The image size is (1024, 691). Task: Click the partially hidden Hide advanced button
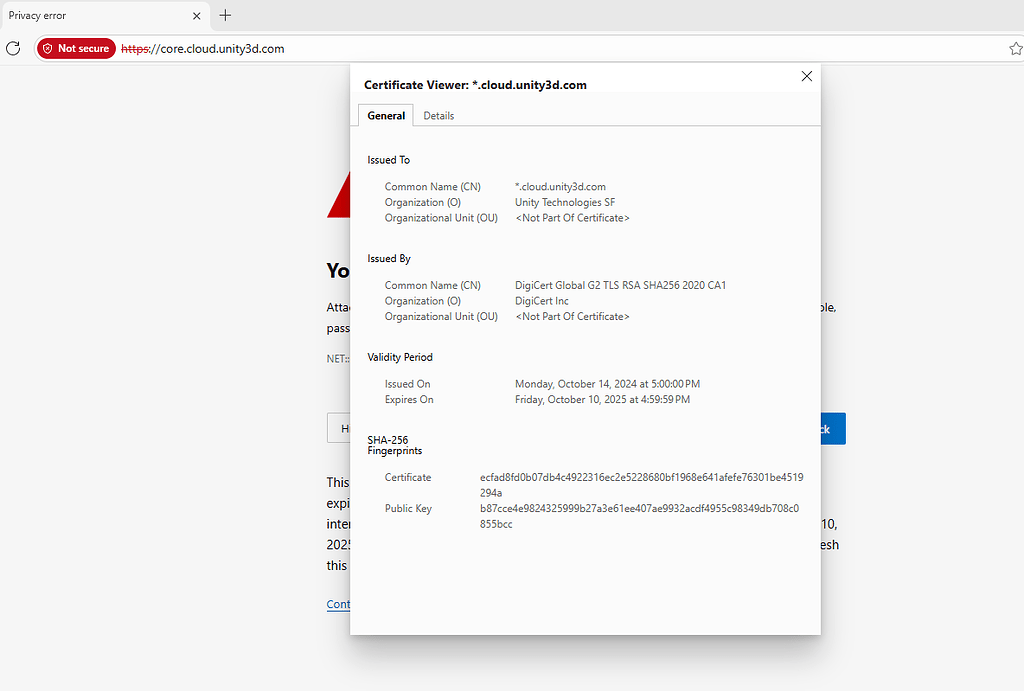pyautogui.click(x=340, y=428)
